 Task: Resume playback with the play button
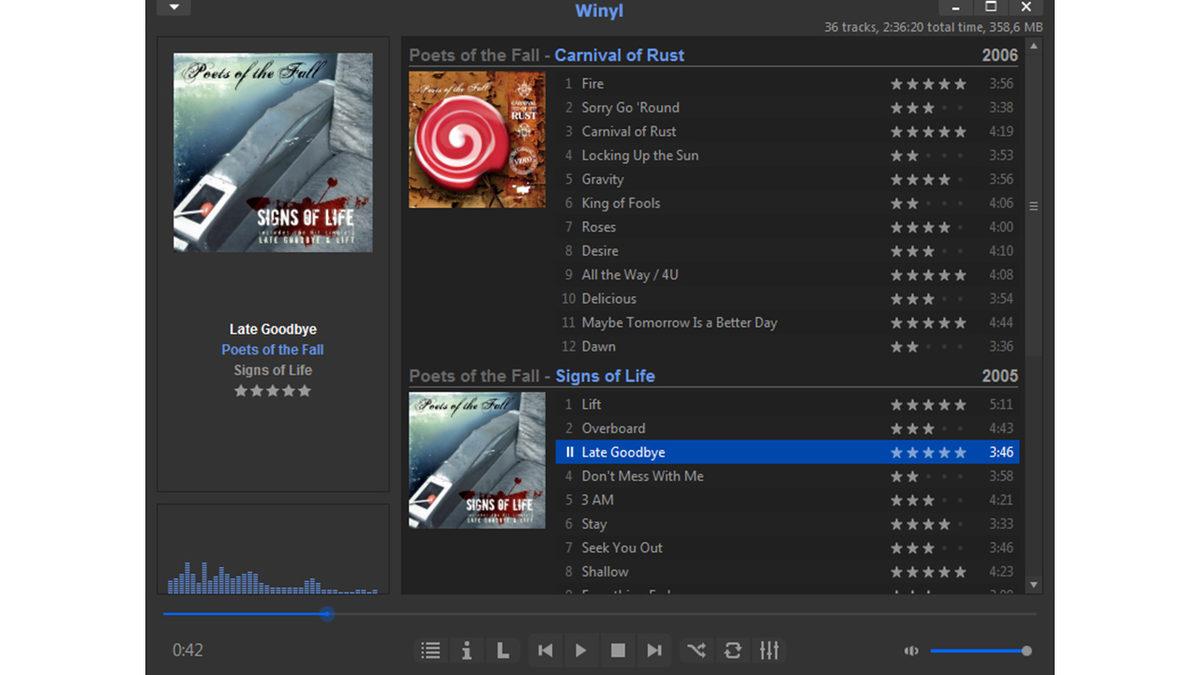coord(581,650)
